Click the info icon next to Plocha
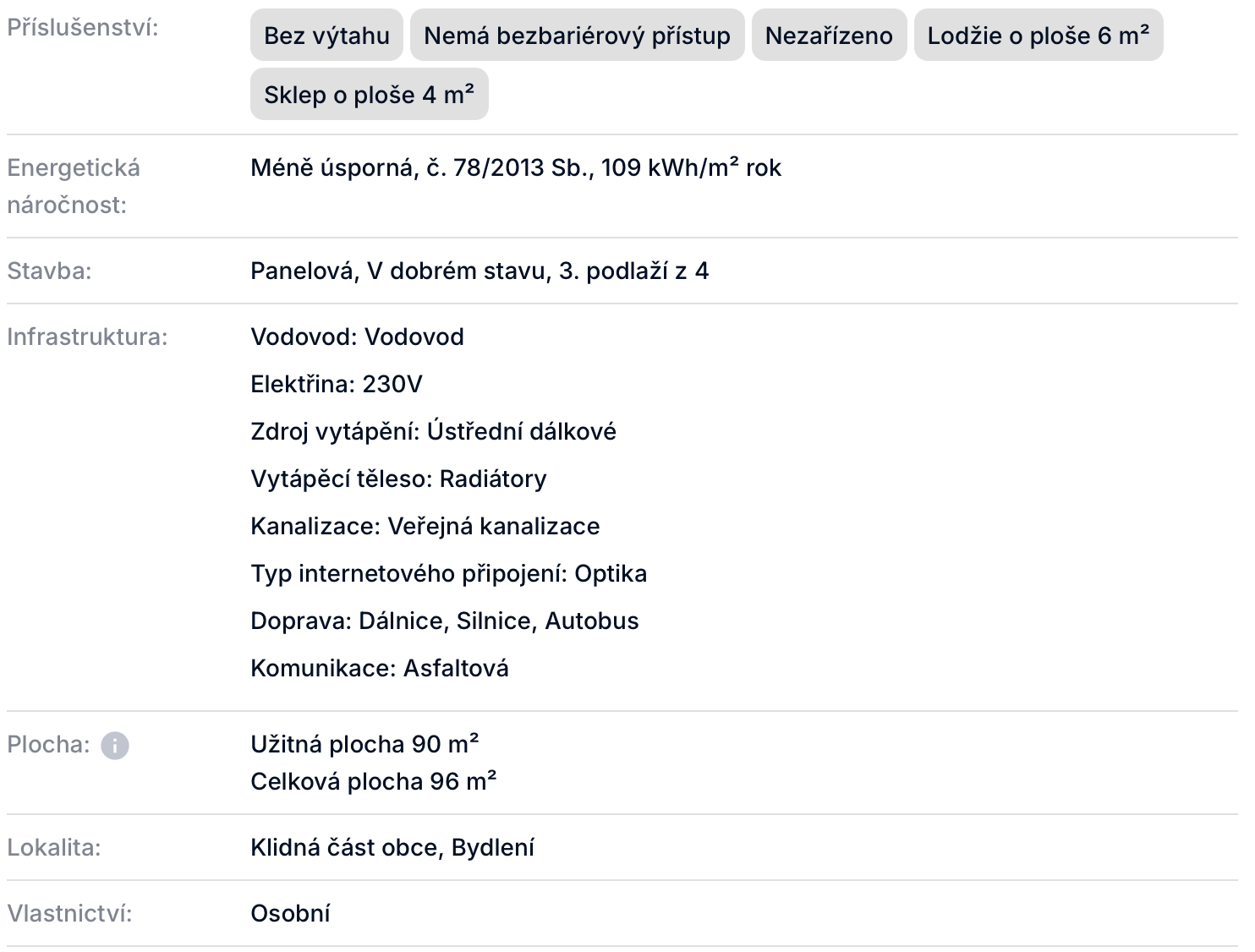Screen dimensions: 1255x952 point(115,746)
